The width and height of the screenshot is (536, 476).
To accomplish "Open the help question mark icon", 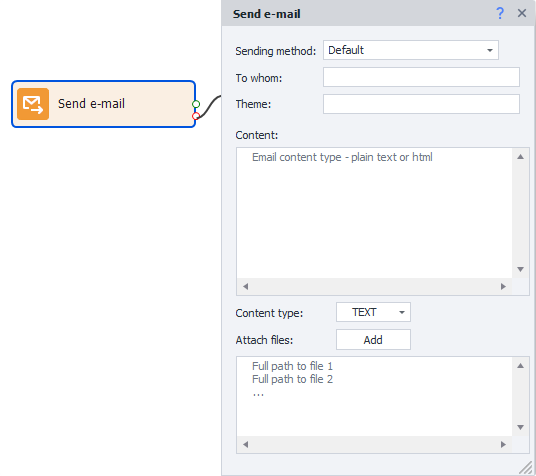I will [x=500, y=13].
